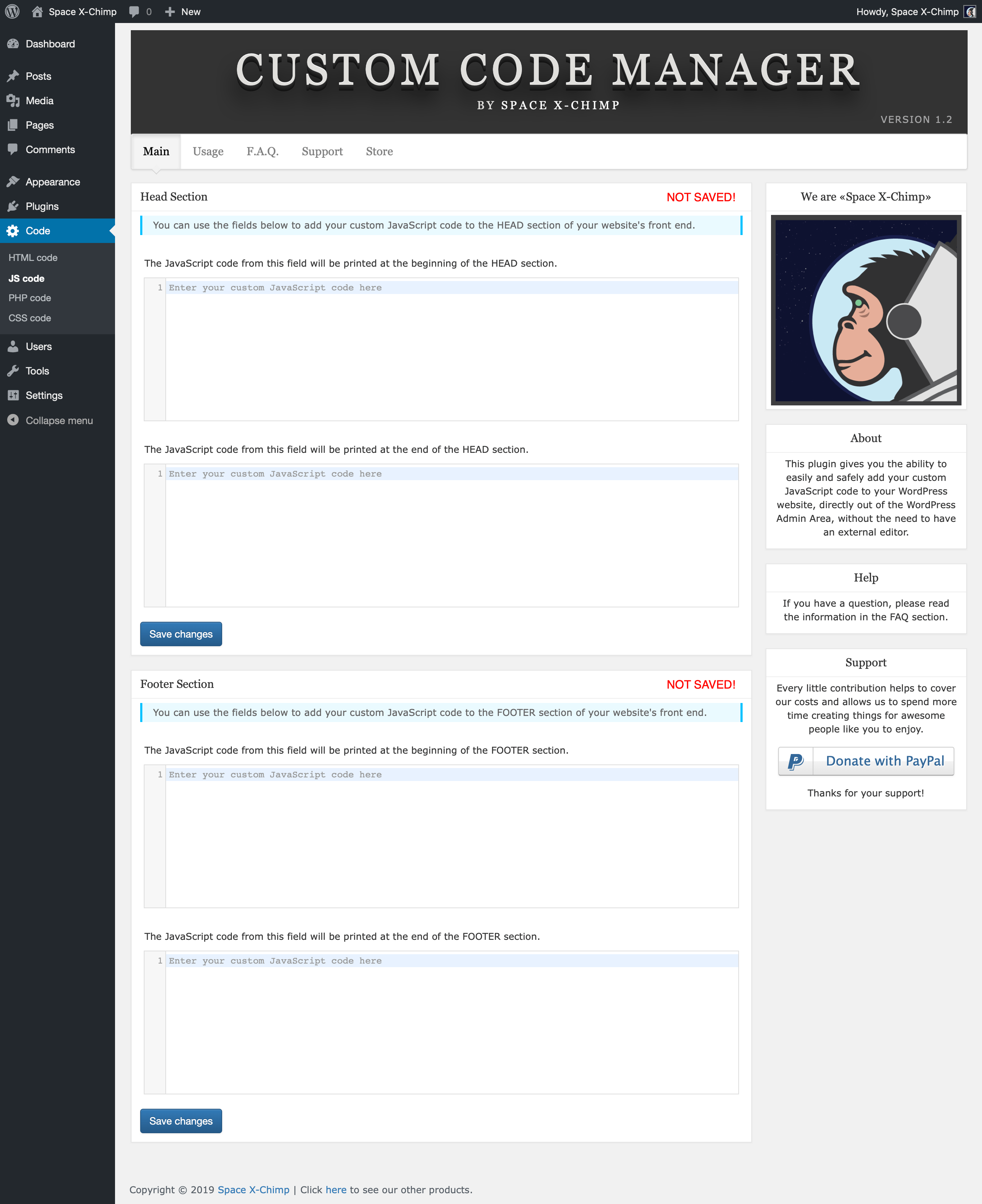
Task: Click the Code gear icon
Action: (x=13, y=231)
